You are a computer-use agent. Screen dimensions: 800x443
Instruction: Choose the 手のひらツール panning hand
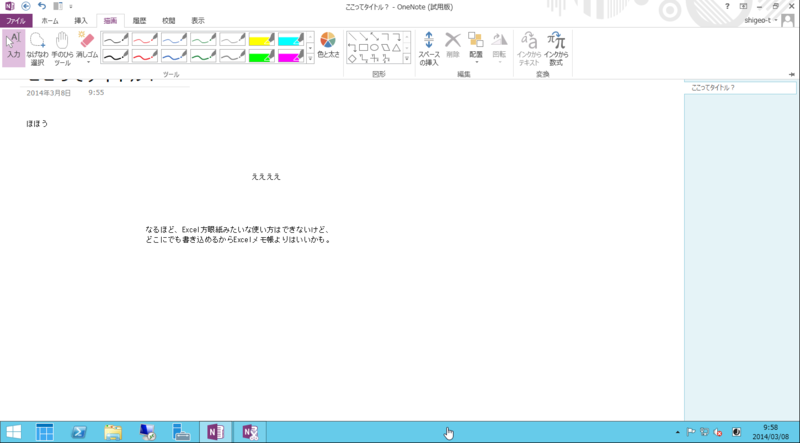62,49
